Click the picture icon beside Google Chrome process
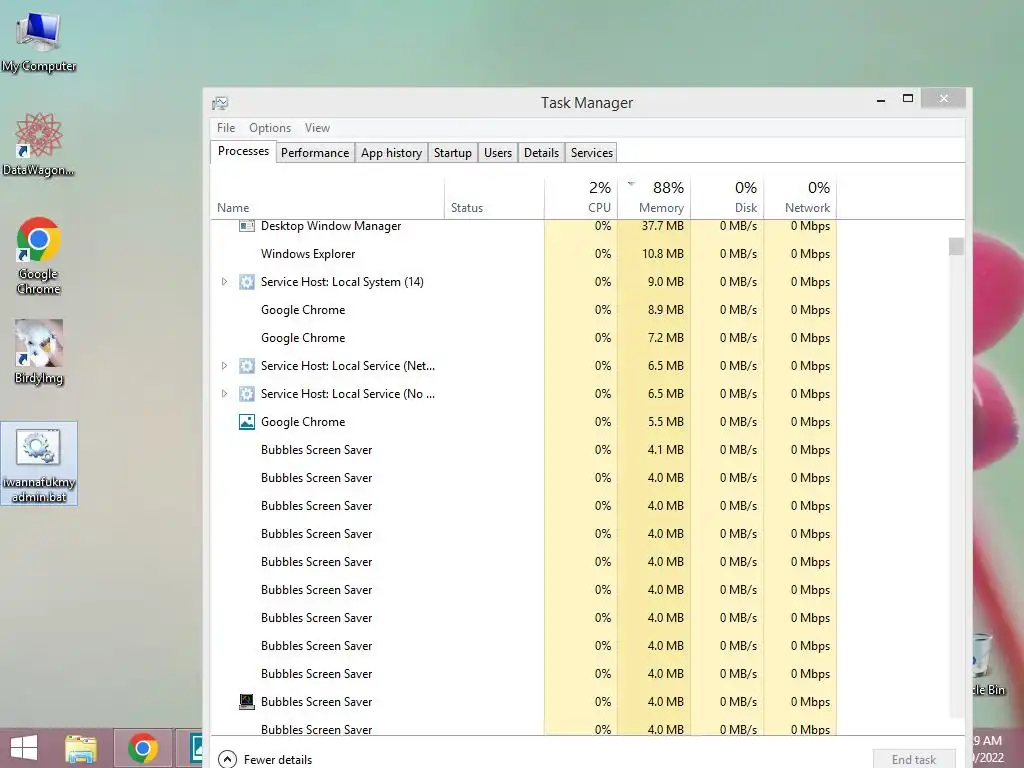The width and height of the screenshot is (1024, 768). tap(246, 422)
